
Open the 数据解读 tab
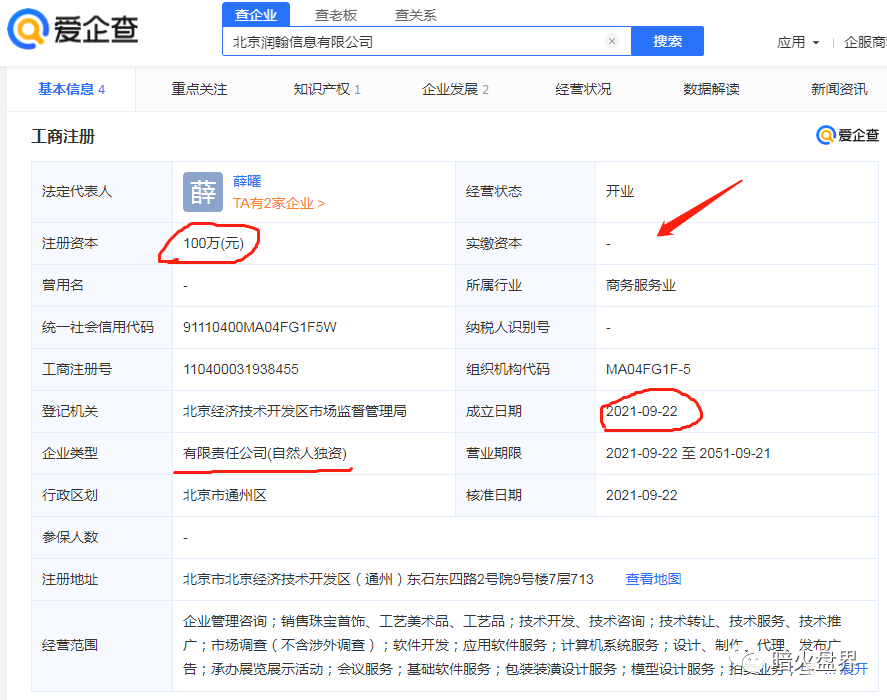click(x=711, y=89)
